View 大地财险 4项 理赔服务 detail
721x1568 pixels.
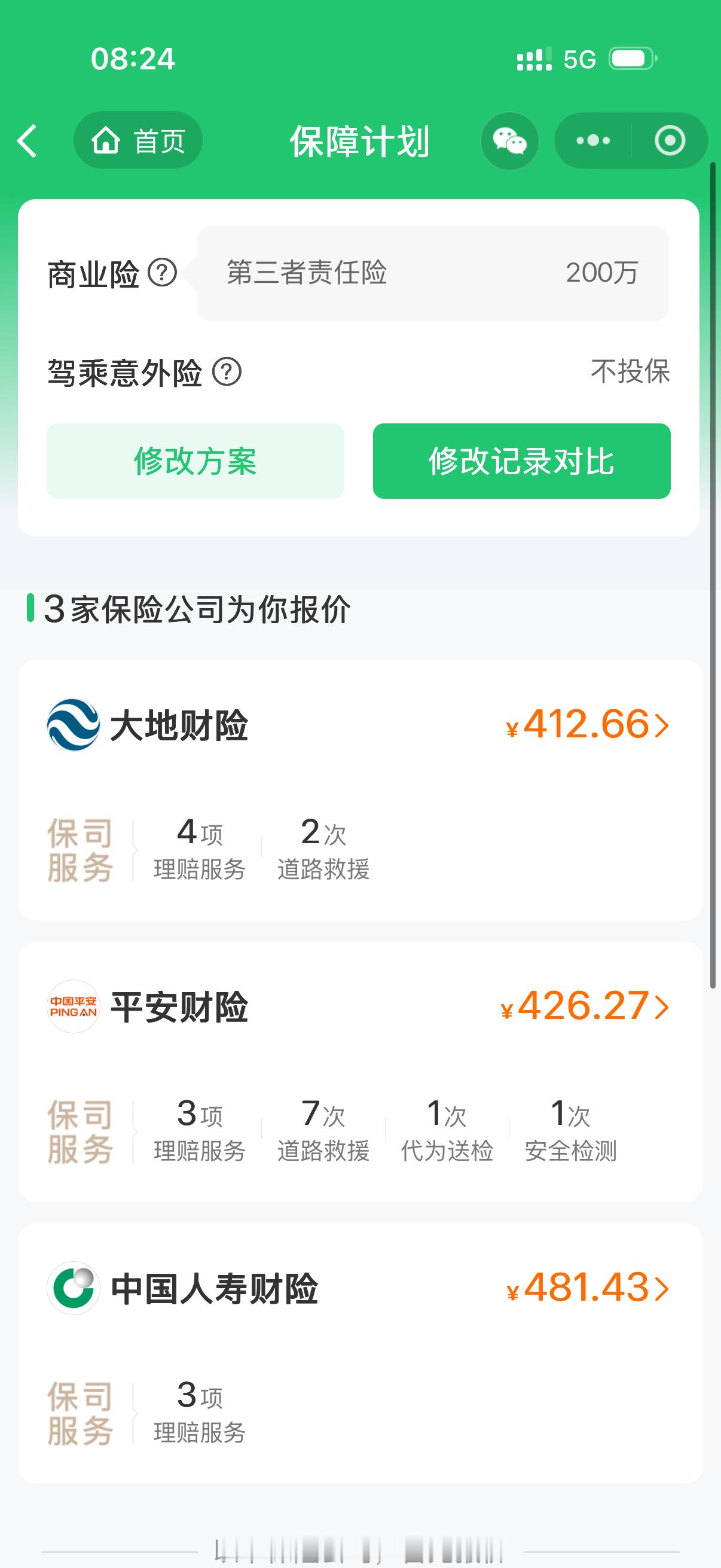pos(200,849)
